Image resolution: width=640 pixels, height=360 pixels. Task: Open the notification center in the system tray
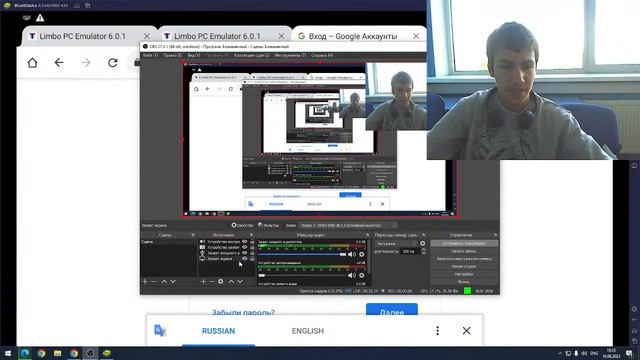(x=629, y=353)
